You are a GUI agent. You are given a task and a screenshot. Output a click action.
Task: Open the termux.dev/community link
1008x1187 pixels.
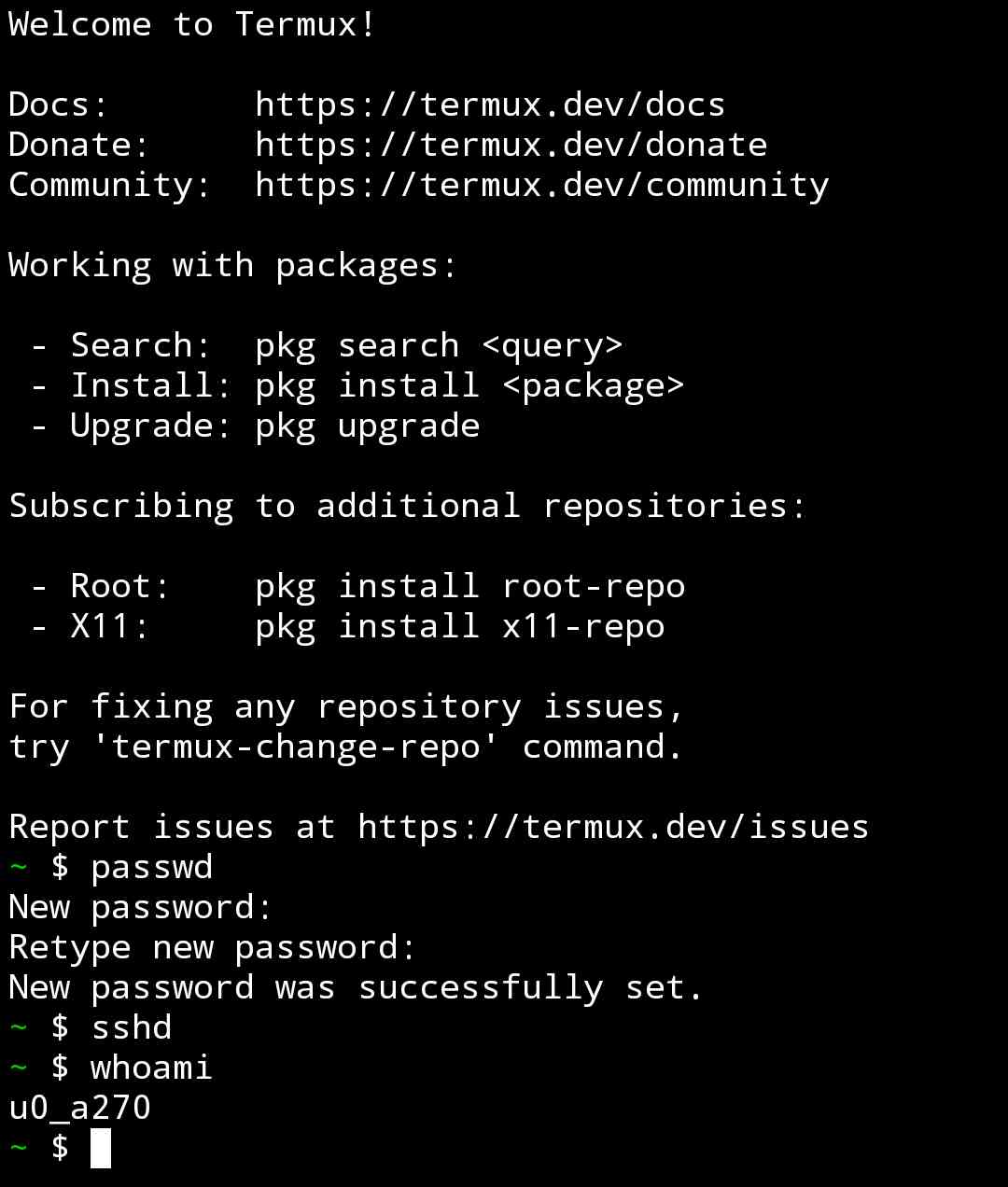(x=541, y=185)
